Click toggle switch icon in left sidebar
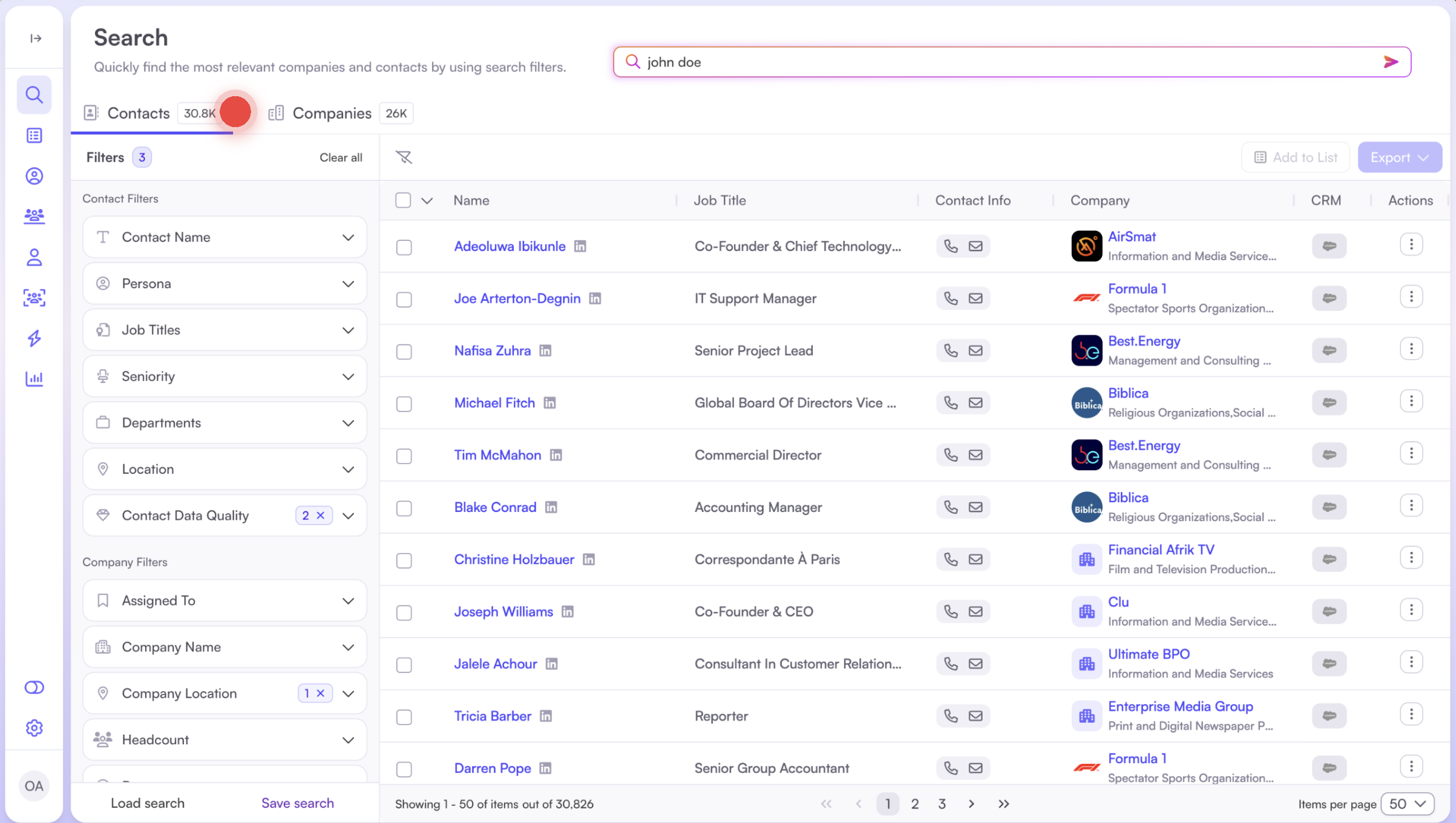1456x823 pixels. pos(34,687)
